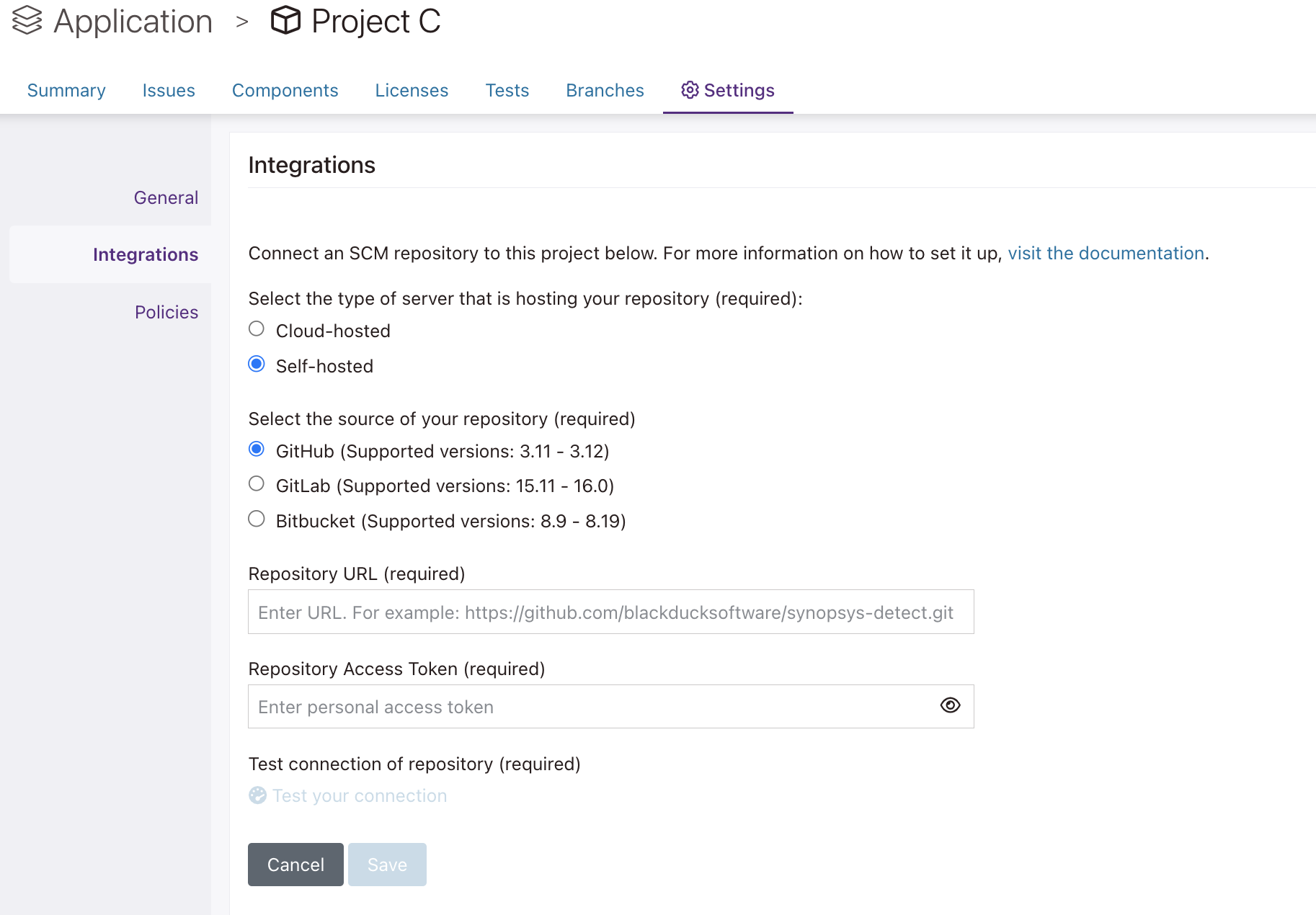Select the Cloud-hosted radio button
Image resolution: width=1316 pixels, height=915 pixels.
click(x=257, y=329)
